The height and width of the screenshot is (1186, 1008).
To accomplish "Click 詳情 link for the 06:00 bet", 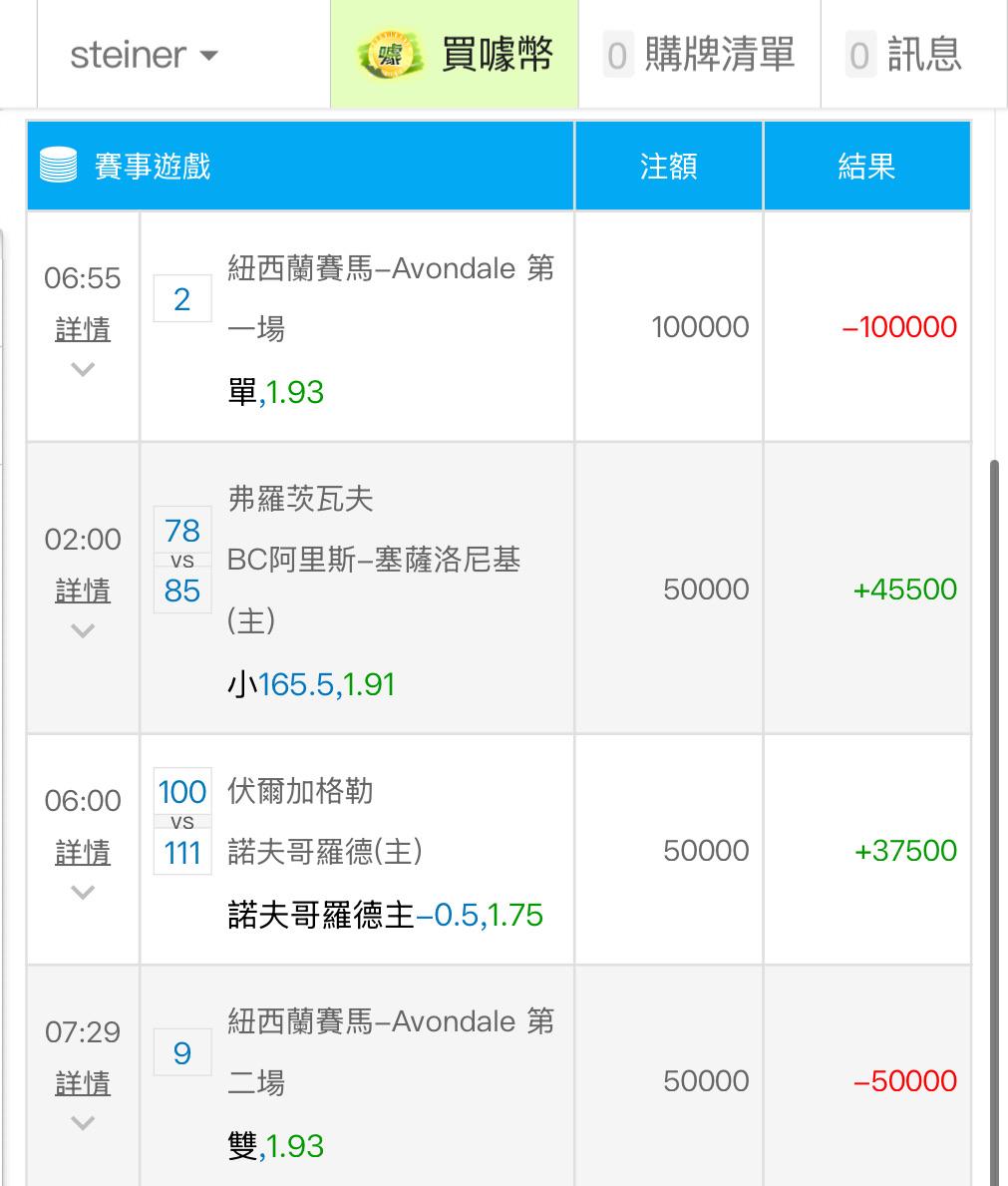I will (83, 852).
